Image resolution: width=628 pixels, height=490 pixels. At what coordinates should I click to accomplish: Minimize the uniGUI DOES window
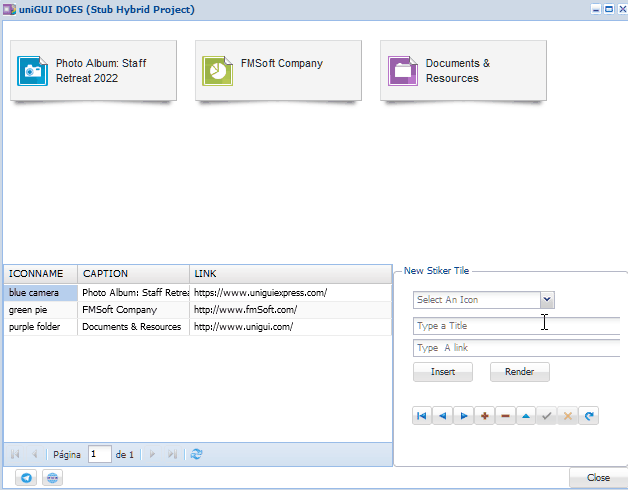click(x=596, y=9)
